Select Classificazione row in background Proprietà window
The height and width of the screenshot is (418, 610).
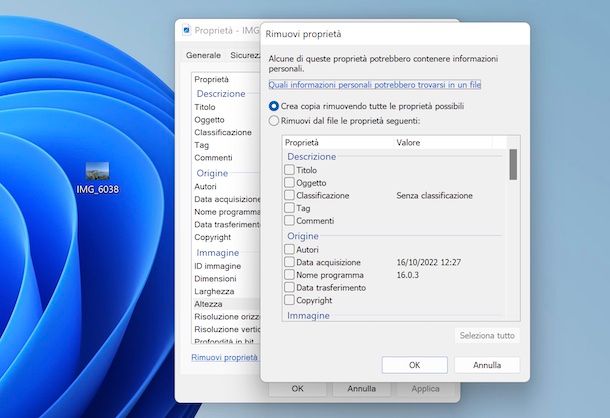pyautogui.click(x=226, y=132)
